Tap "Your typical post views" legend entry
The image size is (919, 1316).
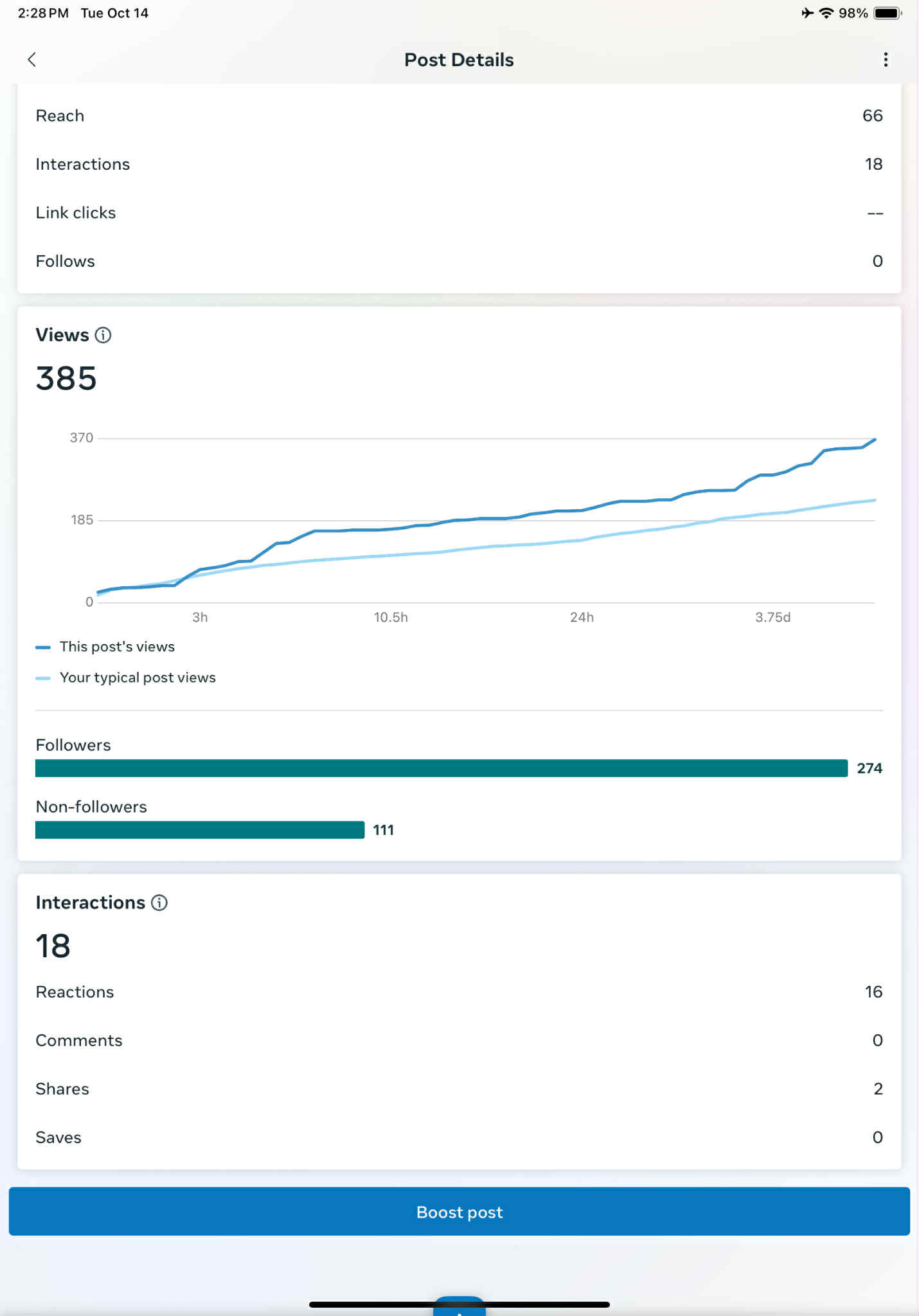point(137,678)
